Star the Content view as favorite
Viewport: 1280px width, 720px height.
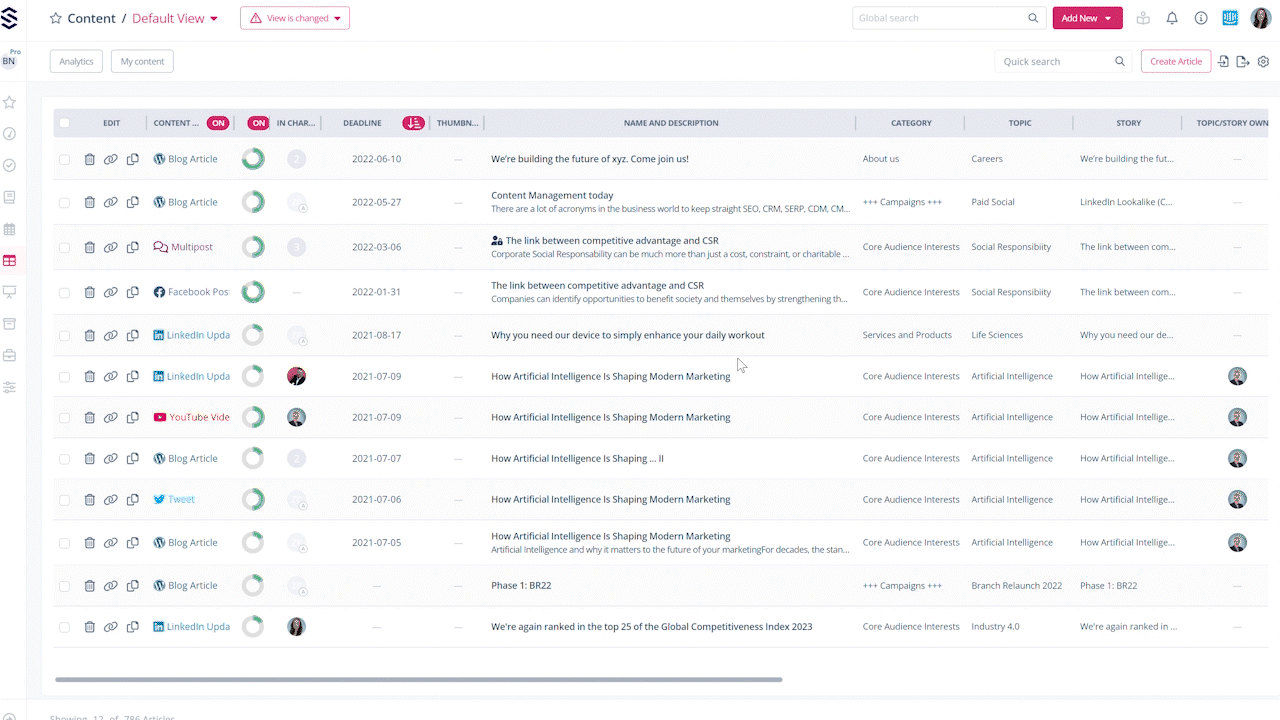click(x=56, y=18)
